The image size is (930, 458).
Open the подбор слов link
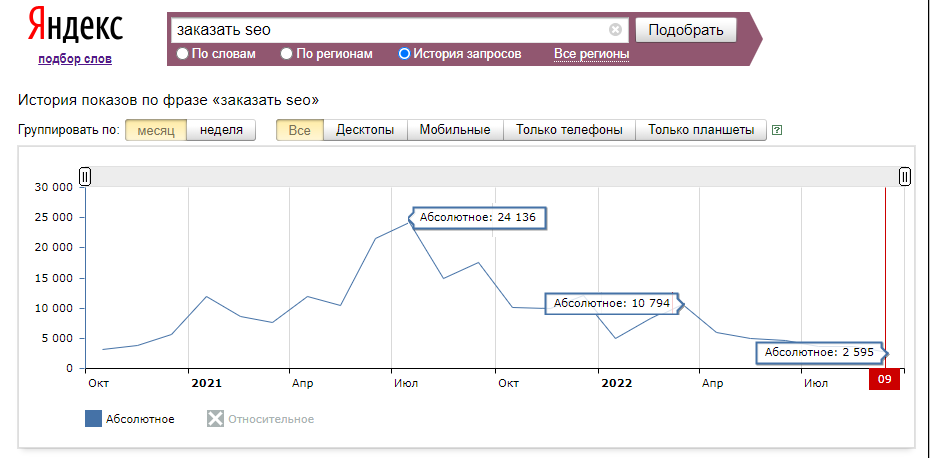(75, 59)
